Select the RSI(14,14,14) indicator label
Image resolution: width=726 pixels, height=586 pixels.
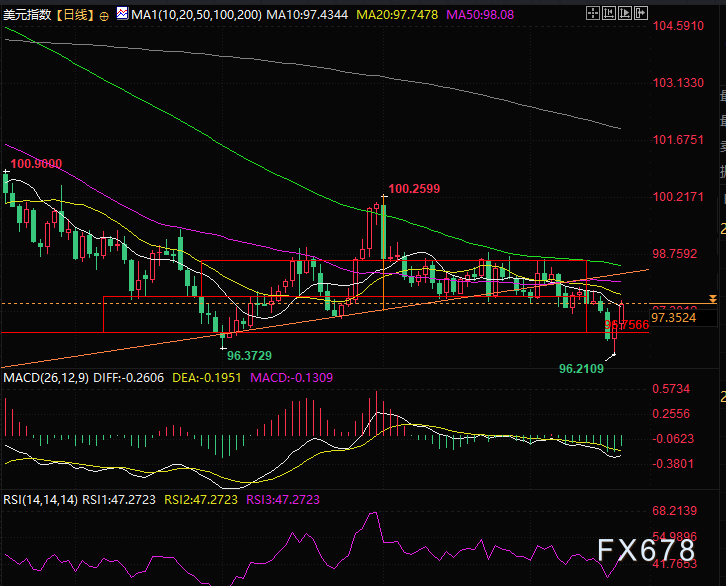click(38, 497)
